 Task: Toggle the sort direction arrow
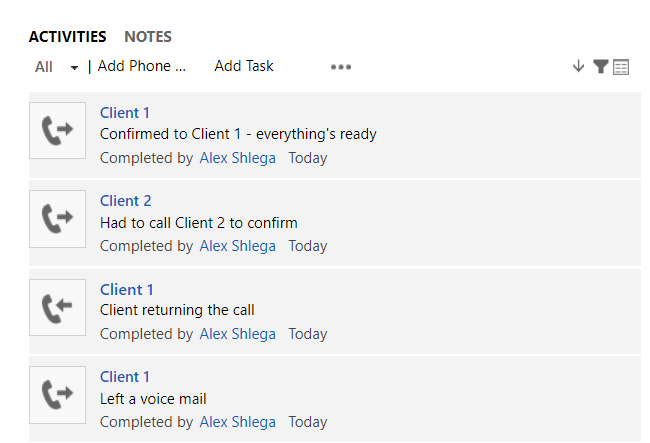[578, 66]
